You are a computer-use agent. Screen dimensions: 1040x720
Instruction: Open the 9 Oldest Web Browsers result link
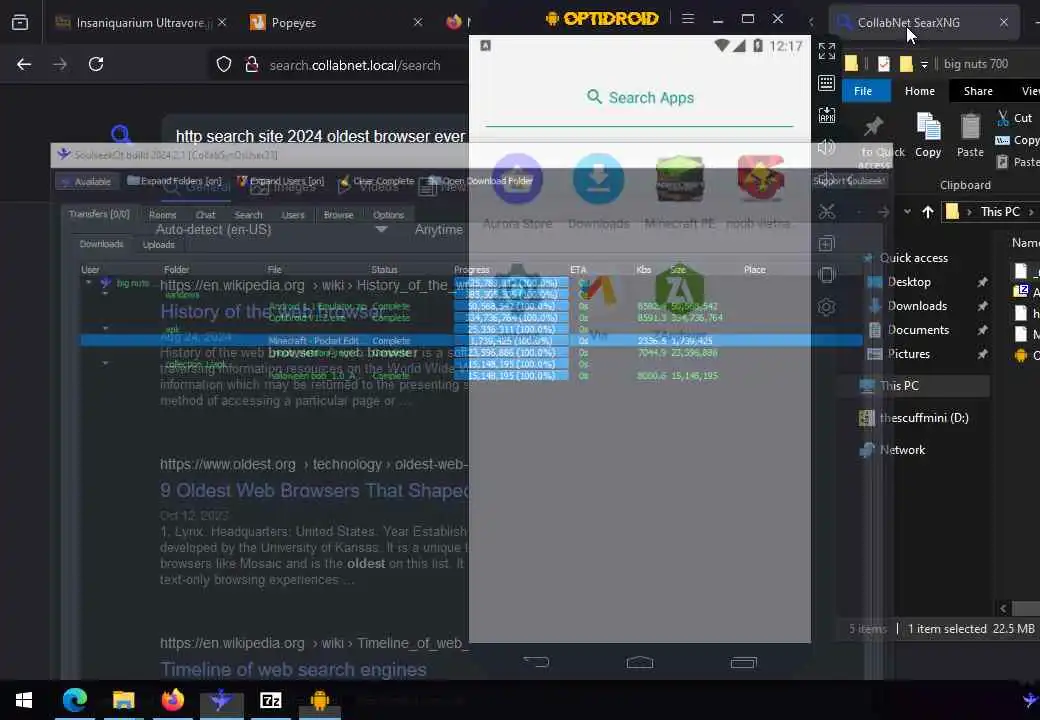point(315,490)
